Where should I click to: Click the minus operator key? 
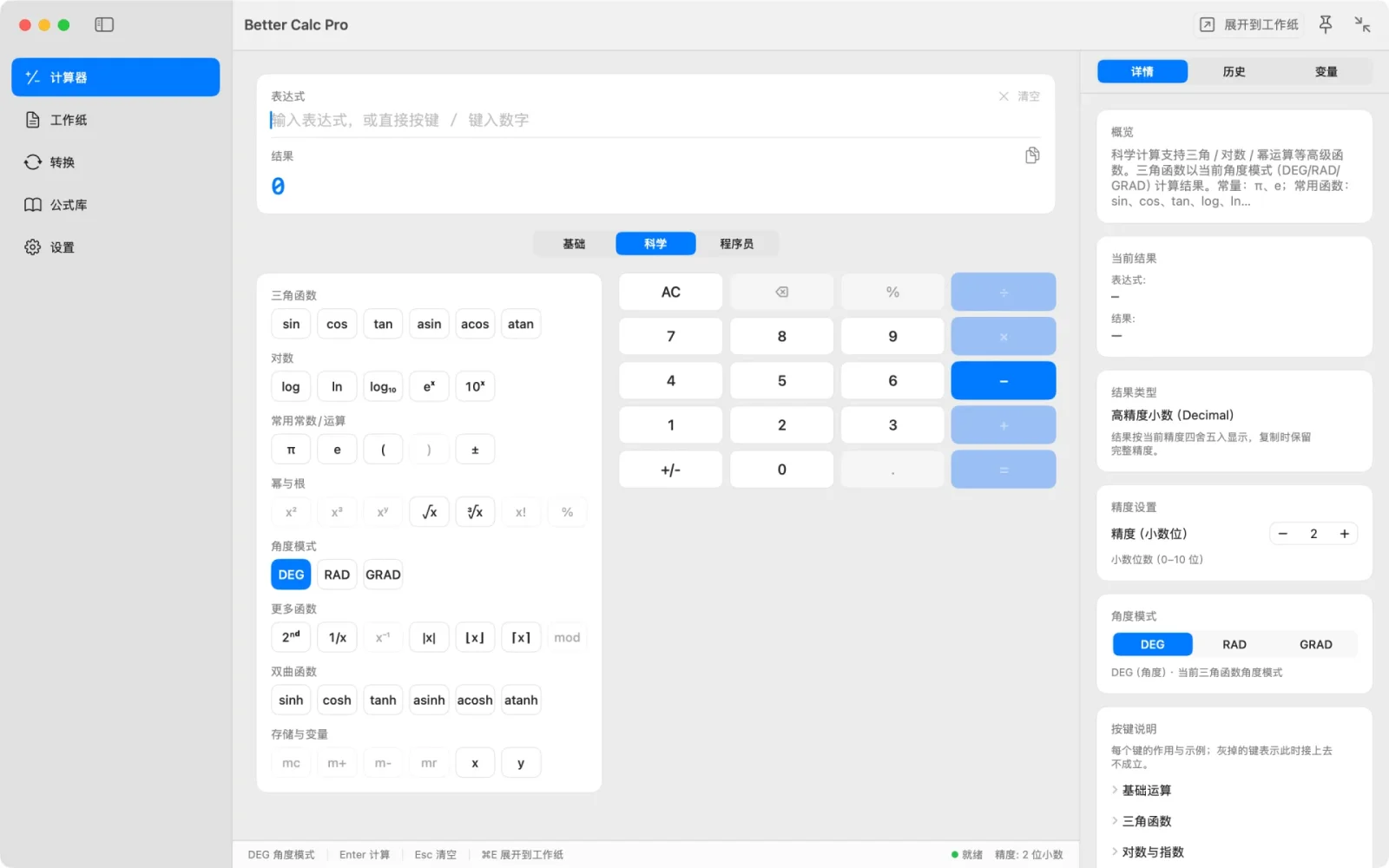click(1004, 381)
